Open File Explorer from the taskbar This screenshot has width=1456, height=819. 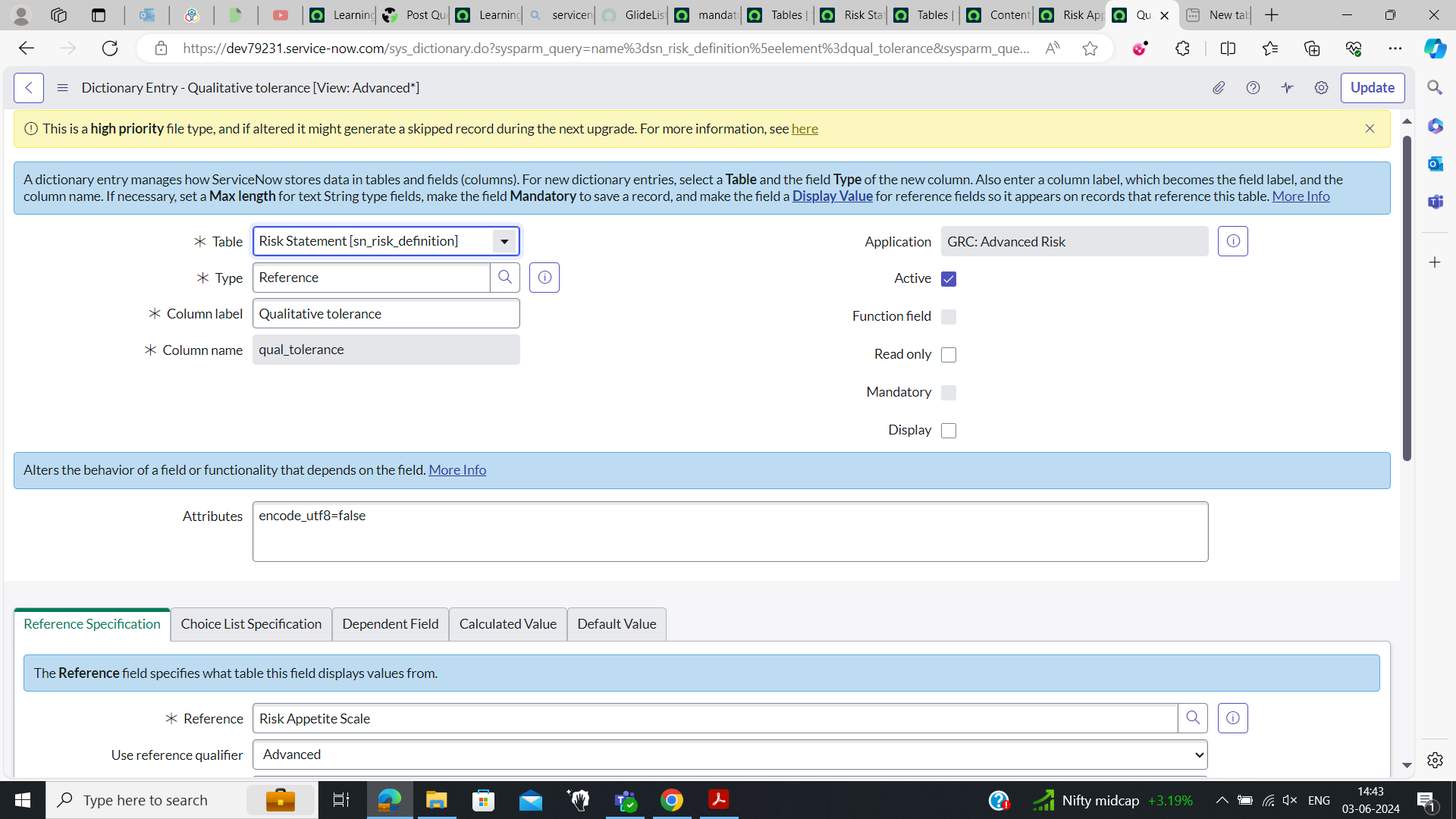point(436,800)
